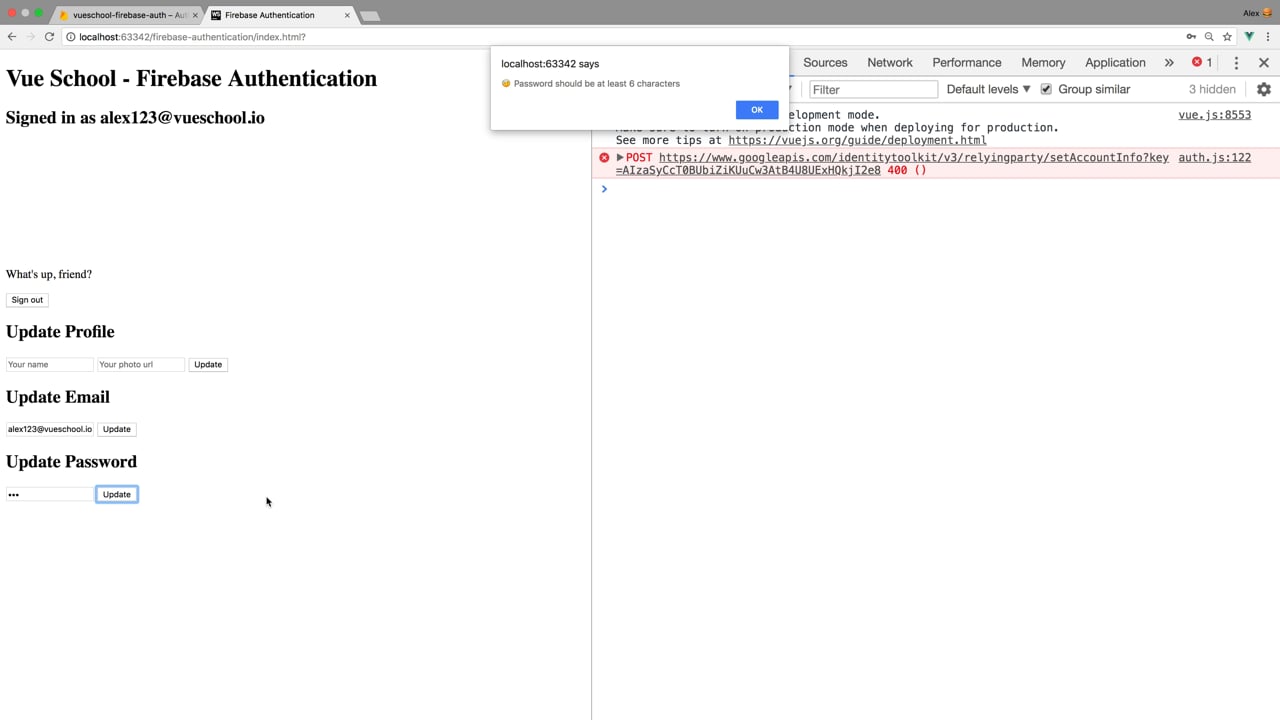
Task: Switch to the Application tab
Action: pos(1115,62)
